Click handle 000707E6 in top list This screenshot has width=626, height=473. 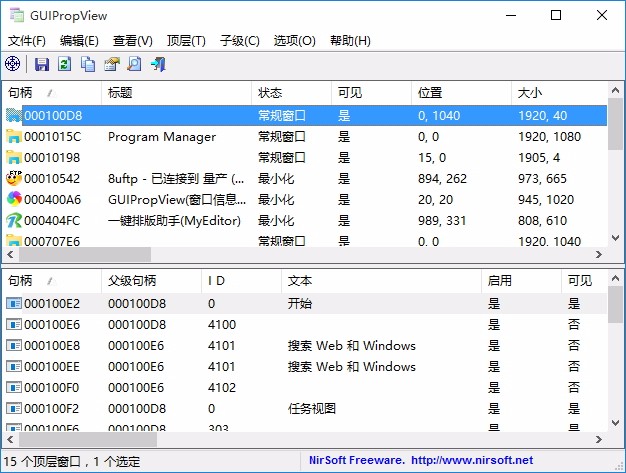click(x=52, y=241)
